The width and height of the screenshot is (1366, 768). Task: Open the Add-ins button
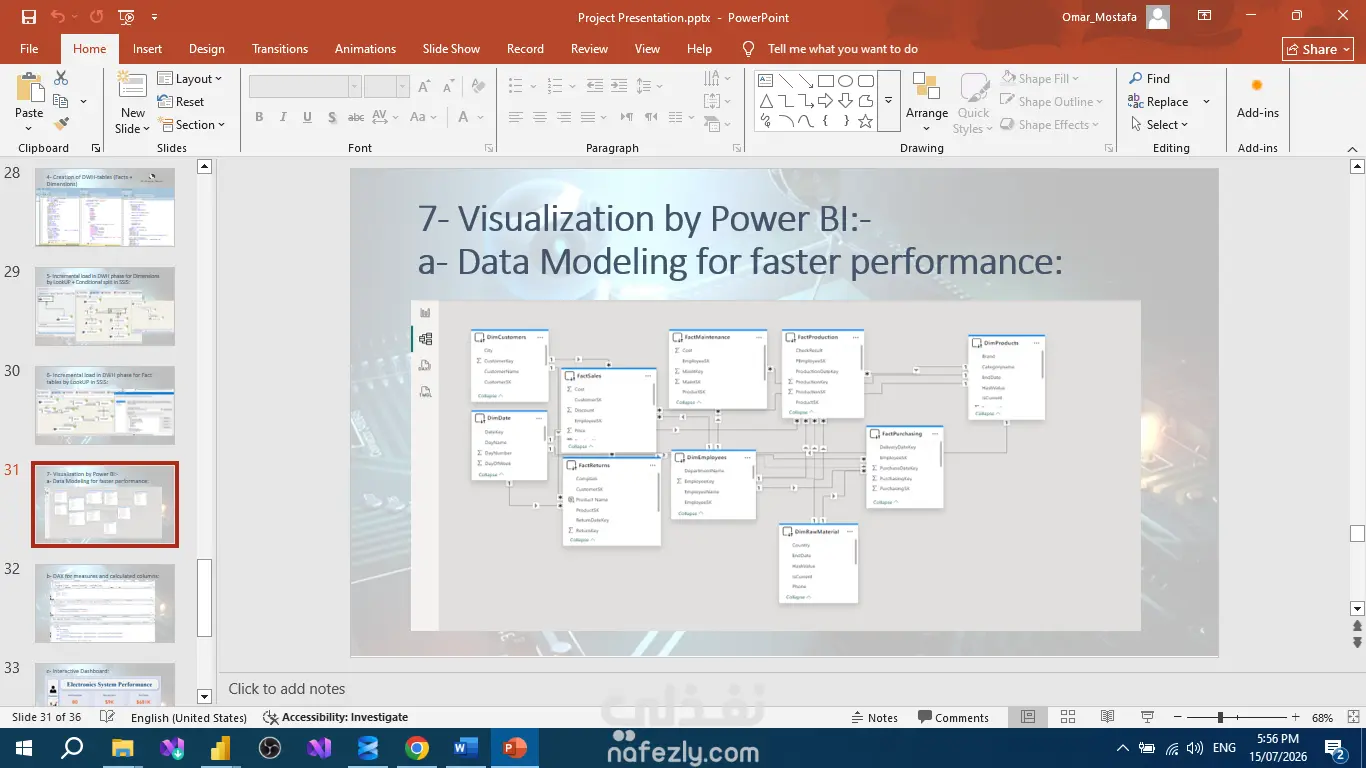(1257, 97)
